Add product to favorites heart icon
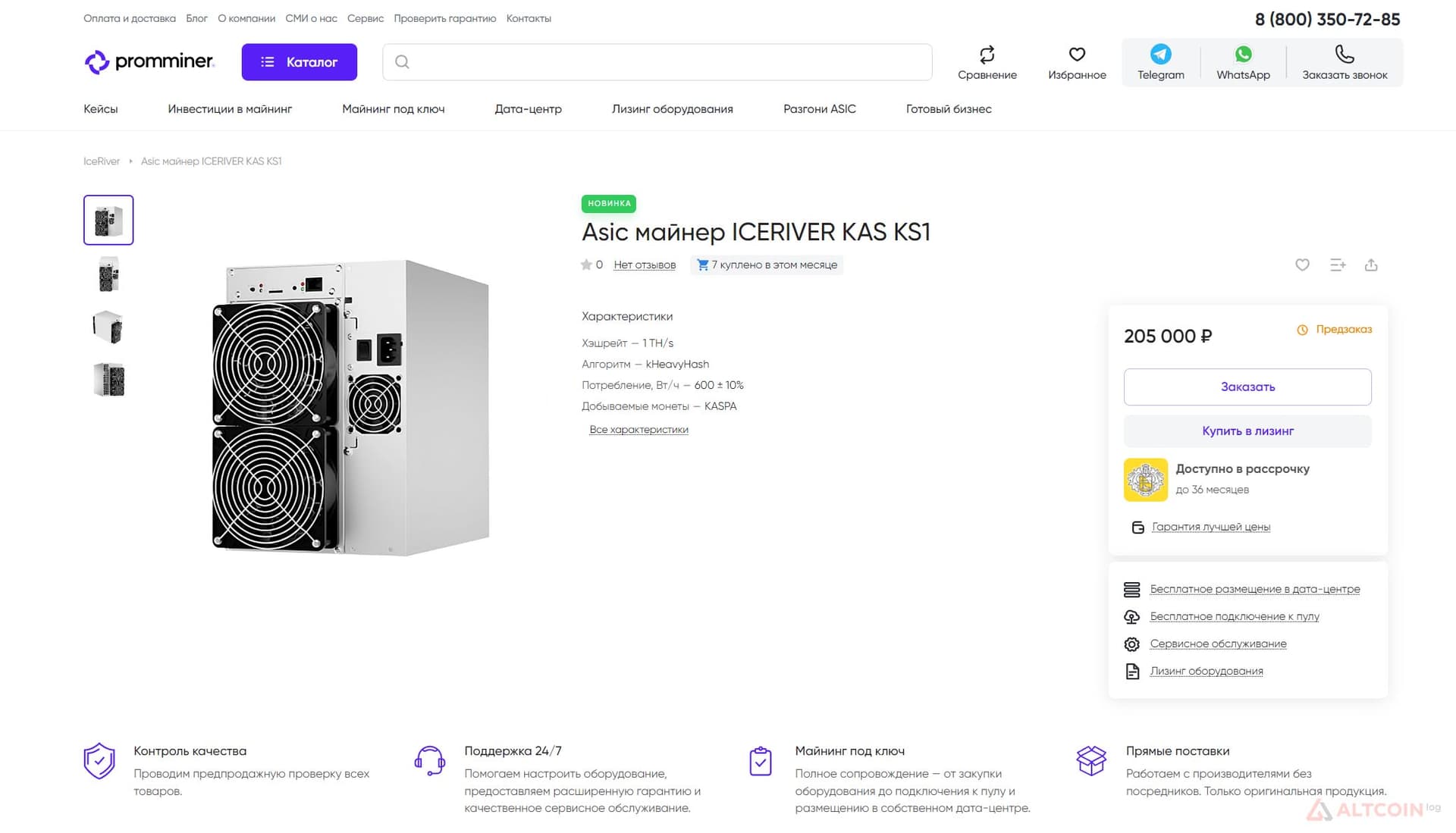The image size is (1456, 833). [x=1302, y=265]
